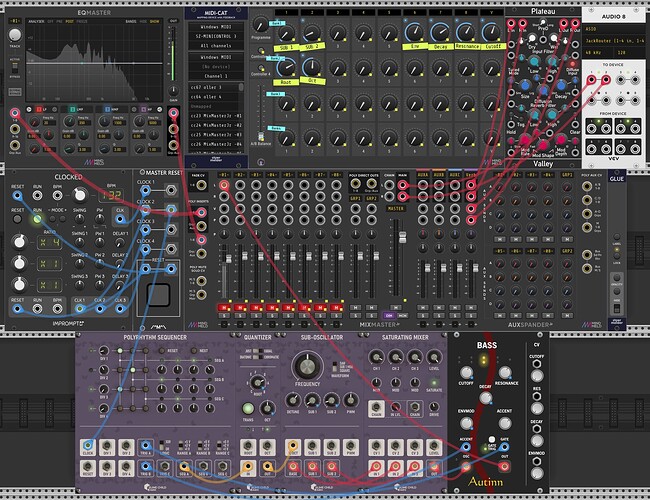Select mapping cc23 MixMaster3c -01
This screenshot has height=500, width=650.
pyautogui.click(x=216, y=116)
